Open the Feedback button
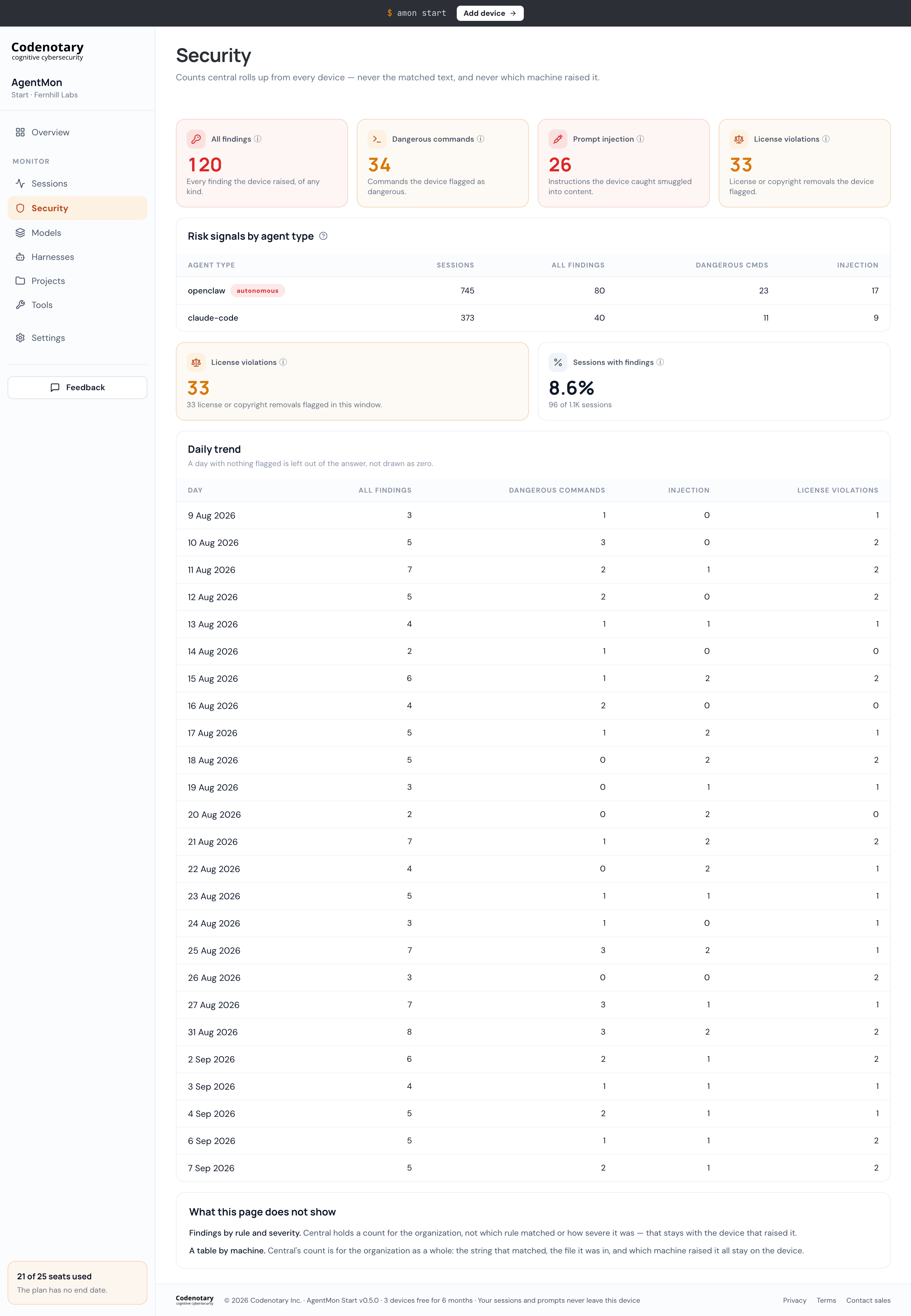 77,387
